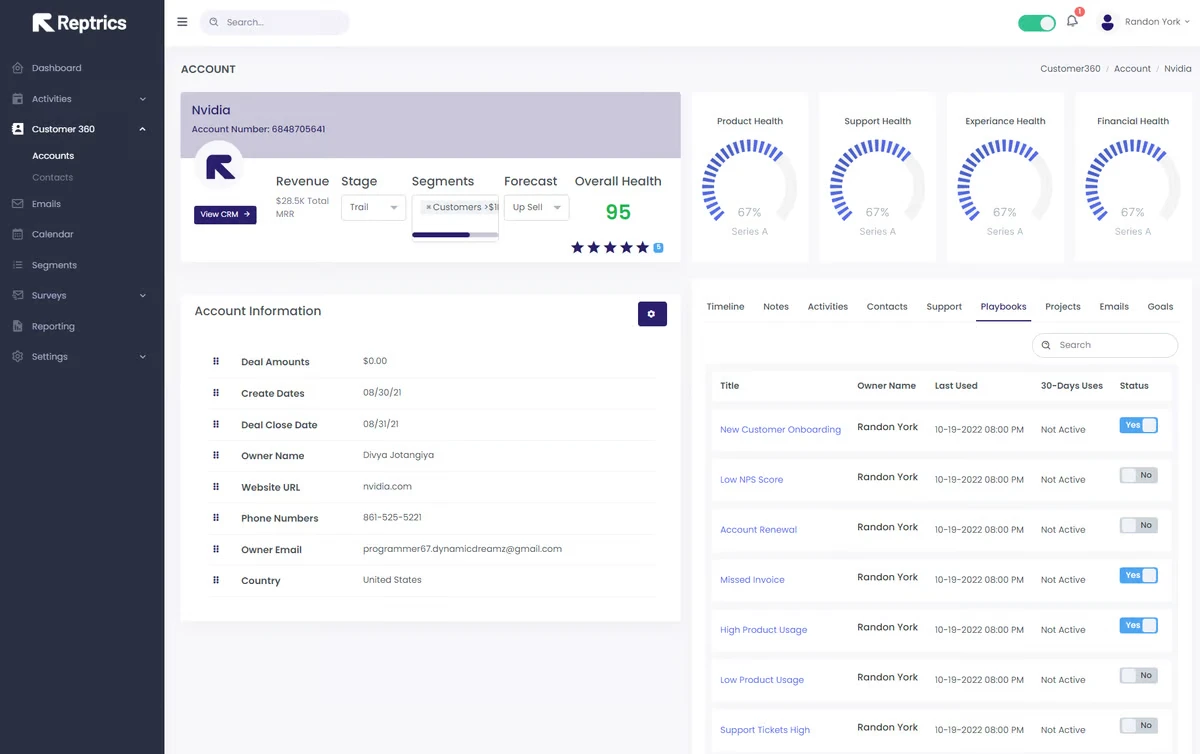Disable the New Customer Onboarding playbook
The image size is (1200, 754).
point(1138,425)
